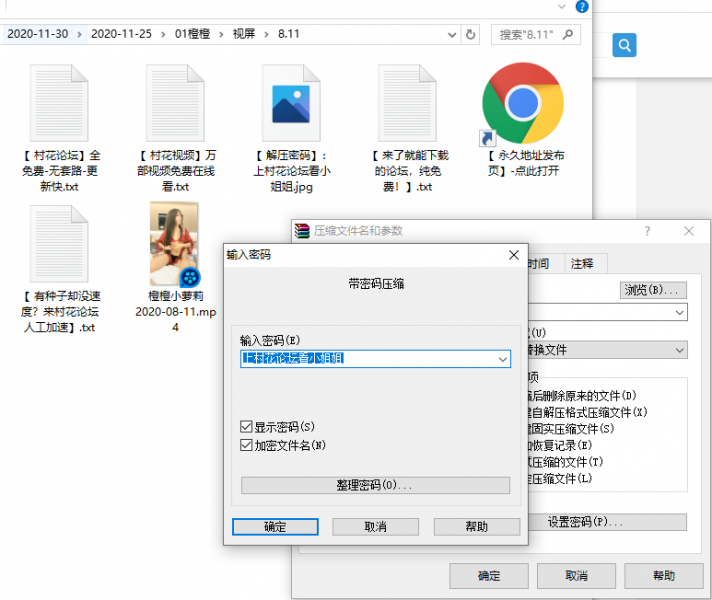The image size is (712, 600).
Task: Click the 整理密码(O)... button
Action: point(375,485)
